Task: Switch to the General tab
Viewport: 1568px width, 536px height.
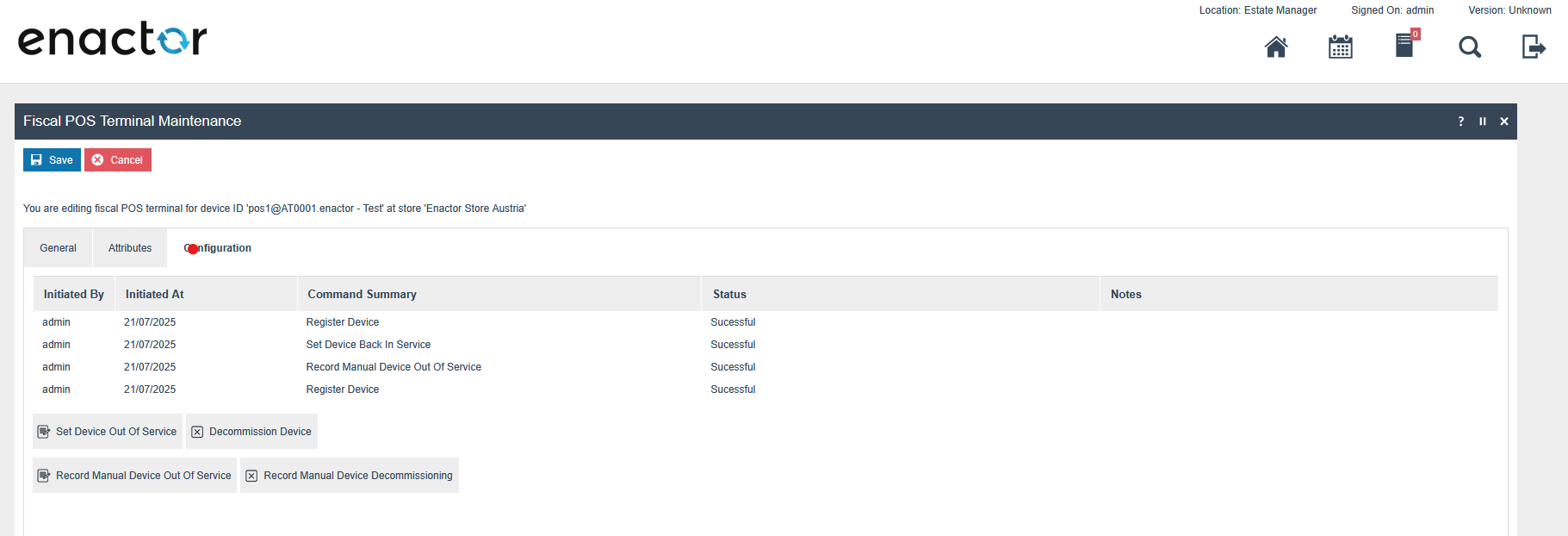Action: (x=58, y=248)
